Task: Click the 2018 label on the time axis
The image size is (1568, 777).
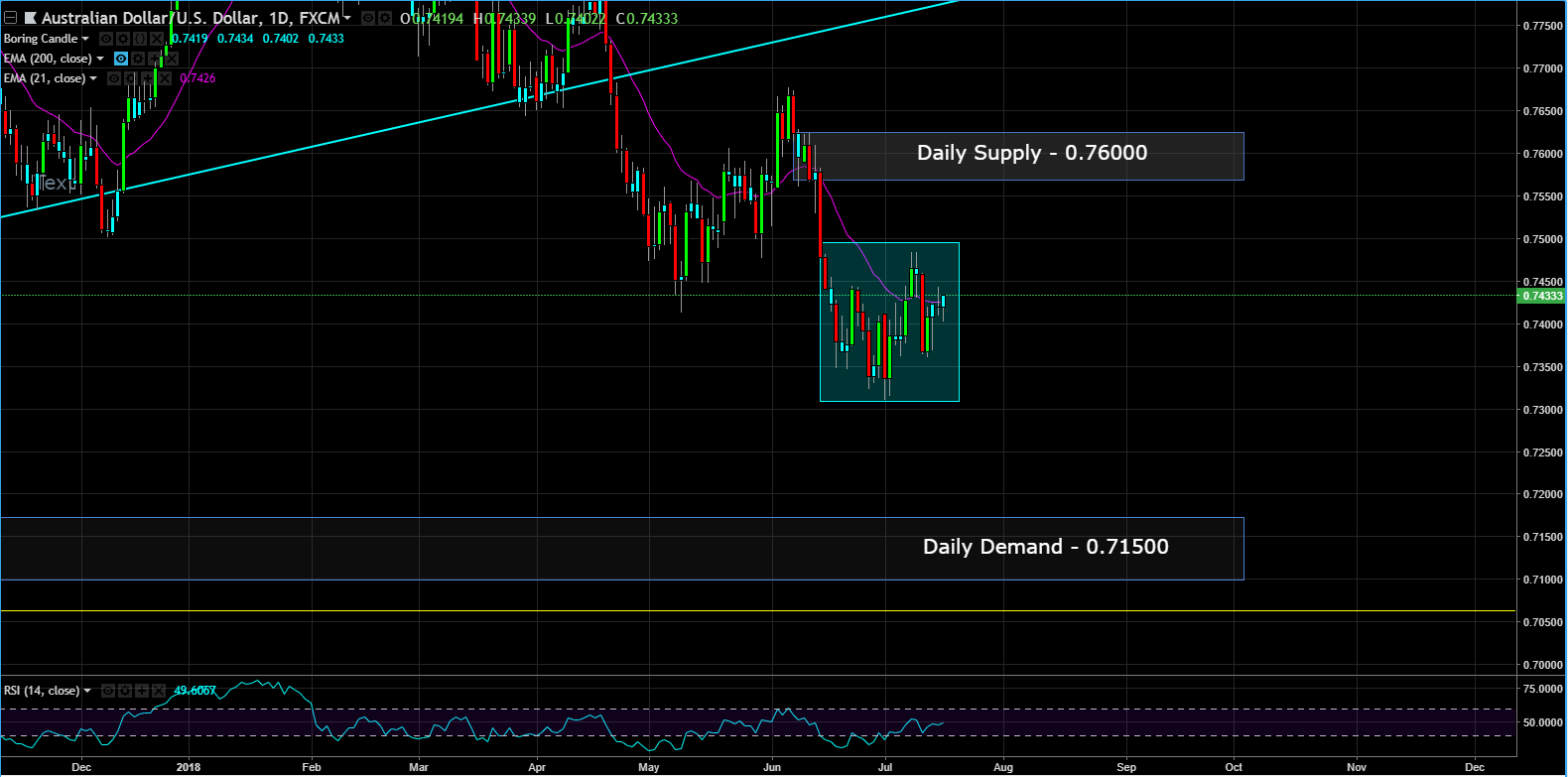Action: (188, 767)
